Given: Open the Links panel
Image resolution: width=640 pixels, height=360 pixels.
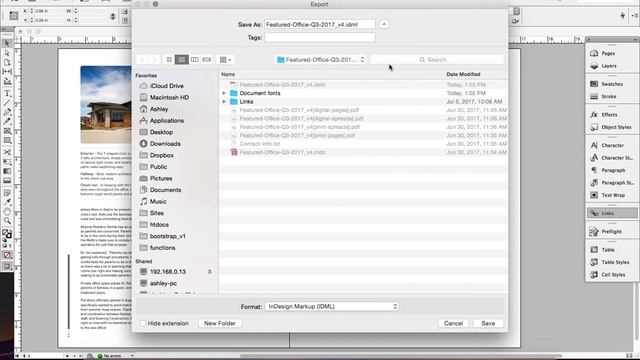Looking at the screenshot, I should [x=612, y=213].
